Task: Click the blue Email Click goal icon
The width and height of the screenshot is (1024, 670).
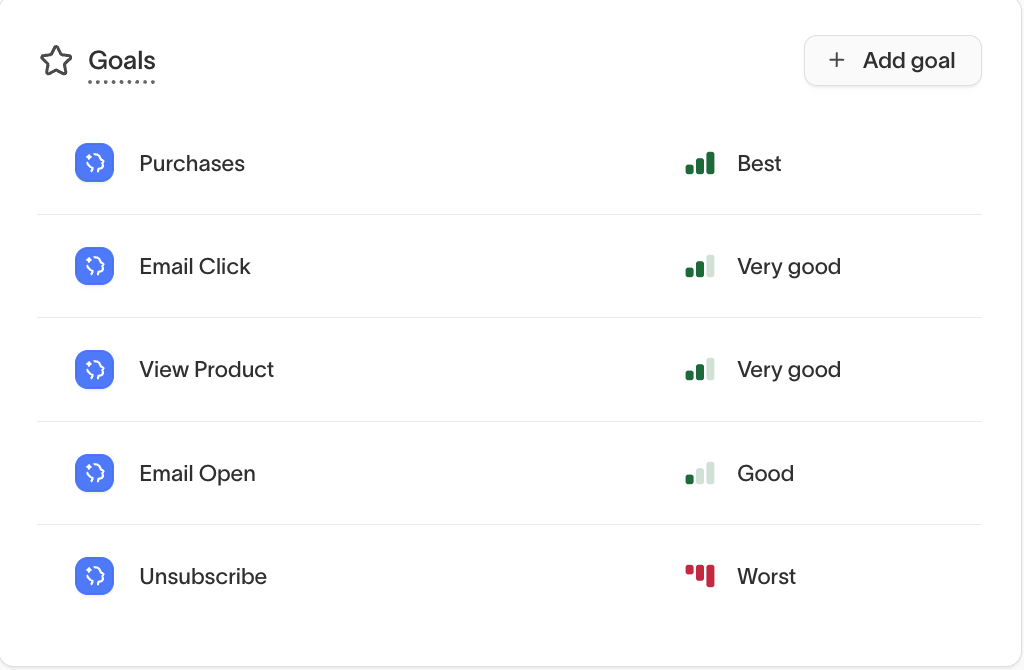Action: [94, 266]
